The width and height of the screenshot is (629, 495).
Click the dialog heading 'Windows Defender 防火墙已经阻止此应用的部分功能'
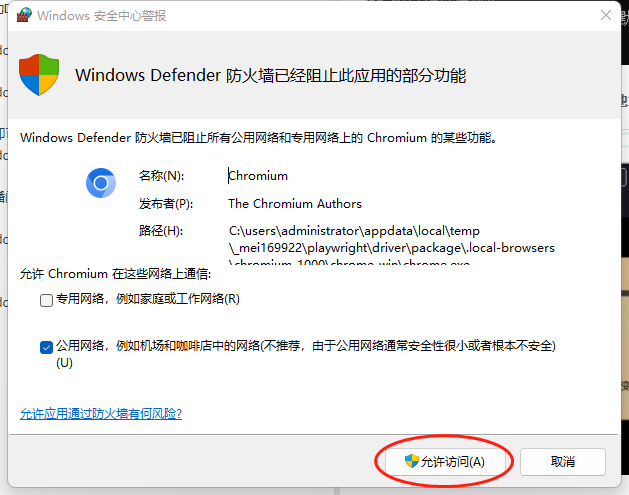[x=271, y=75]
